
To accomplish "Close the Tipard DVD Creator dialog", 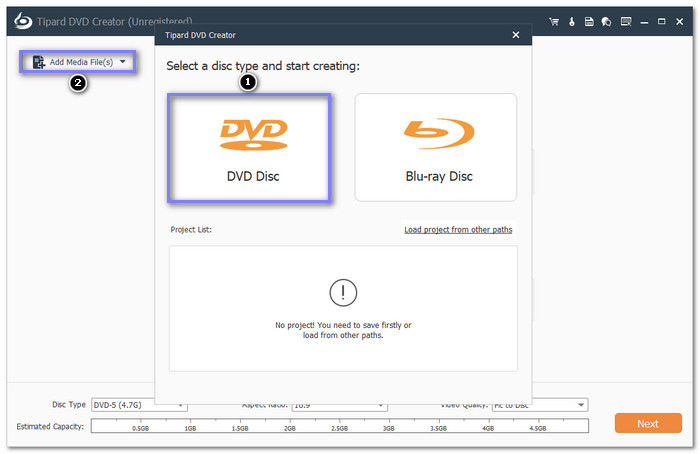I will click(516, 35).
